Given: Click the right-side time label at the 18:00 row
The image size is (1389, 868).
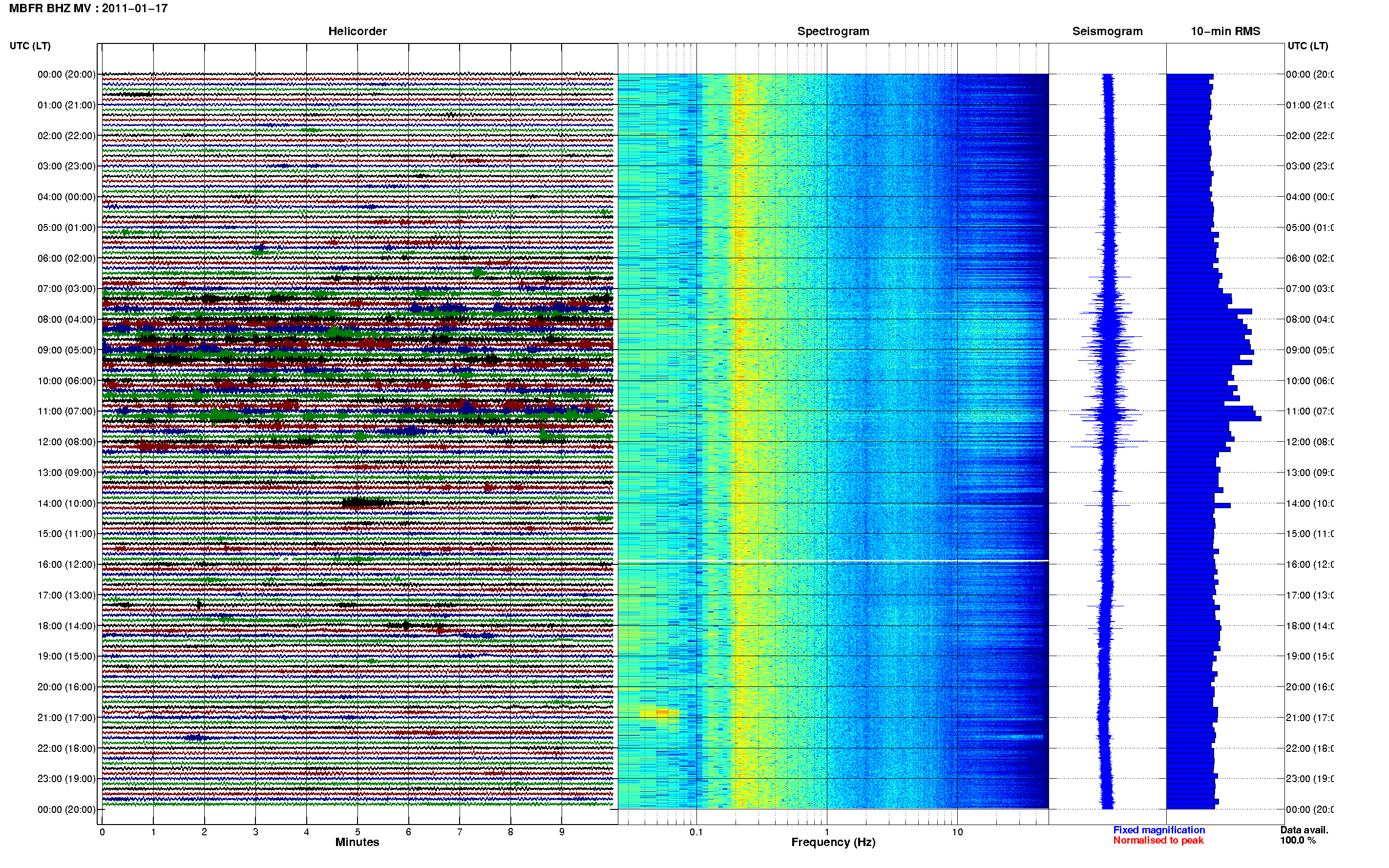Looking at the screenshot, I should [x=1310, y=626].
